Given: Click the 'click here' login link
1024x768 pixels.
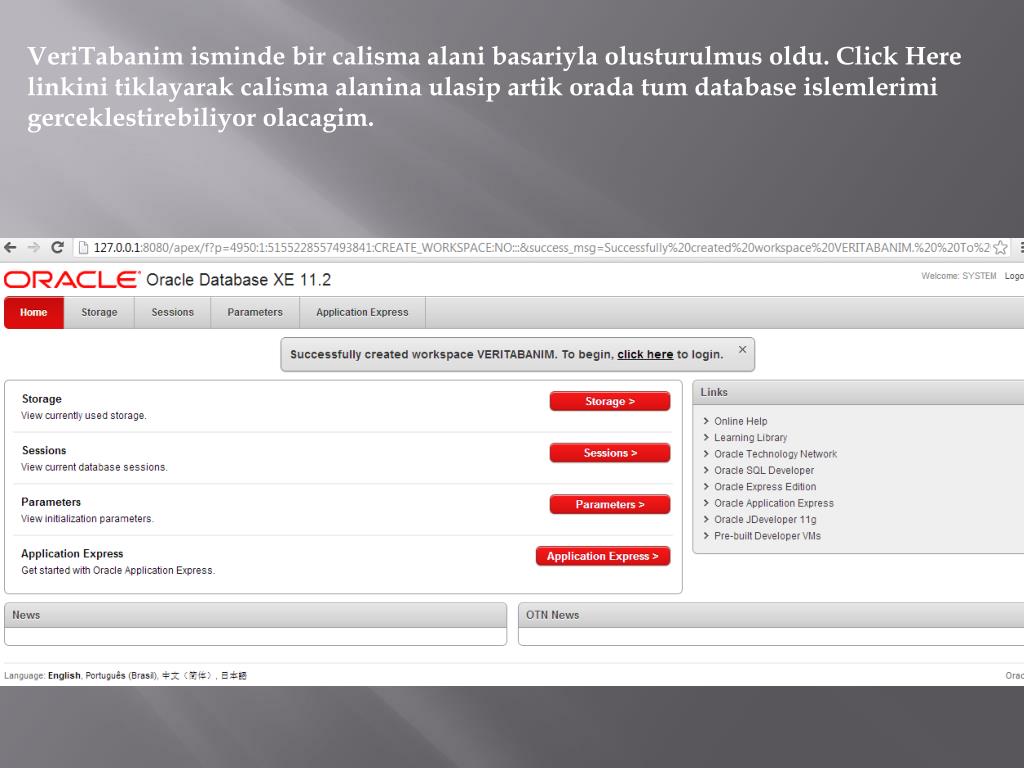Looking at the screenshot, I should click(x=645, y=354).
